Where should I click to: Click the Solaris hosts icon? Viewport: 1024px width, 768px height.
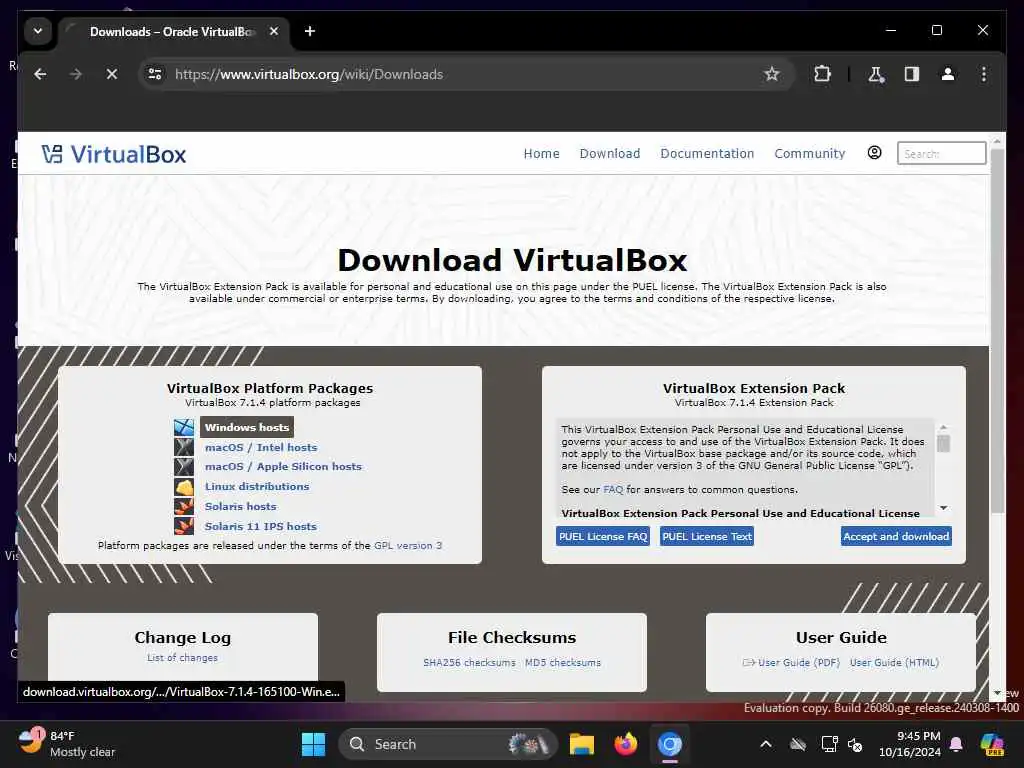click(x=184, y=506)
